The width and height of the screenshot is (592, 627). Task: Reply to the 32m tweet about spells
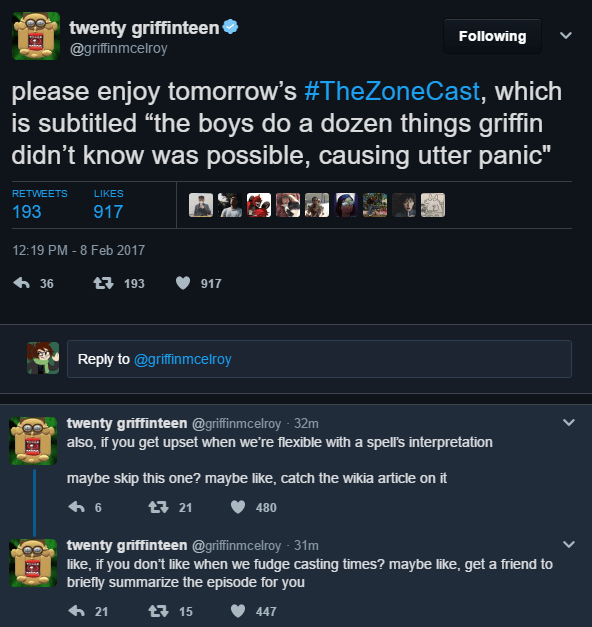click(x=76, y=507)
